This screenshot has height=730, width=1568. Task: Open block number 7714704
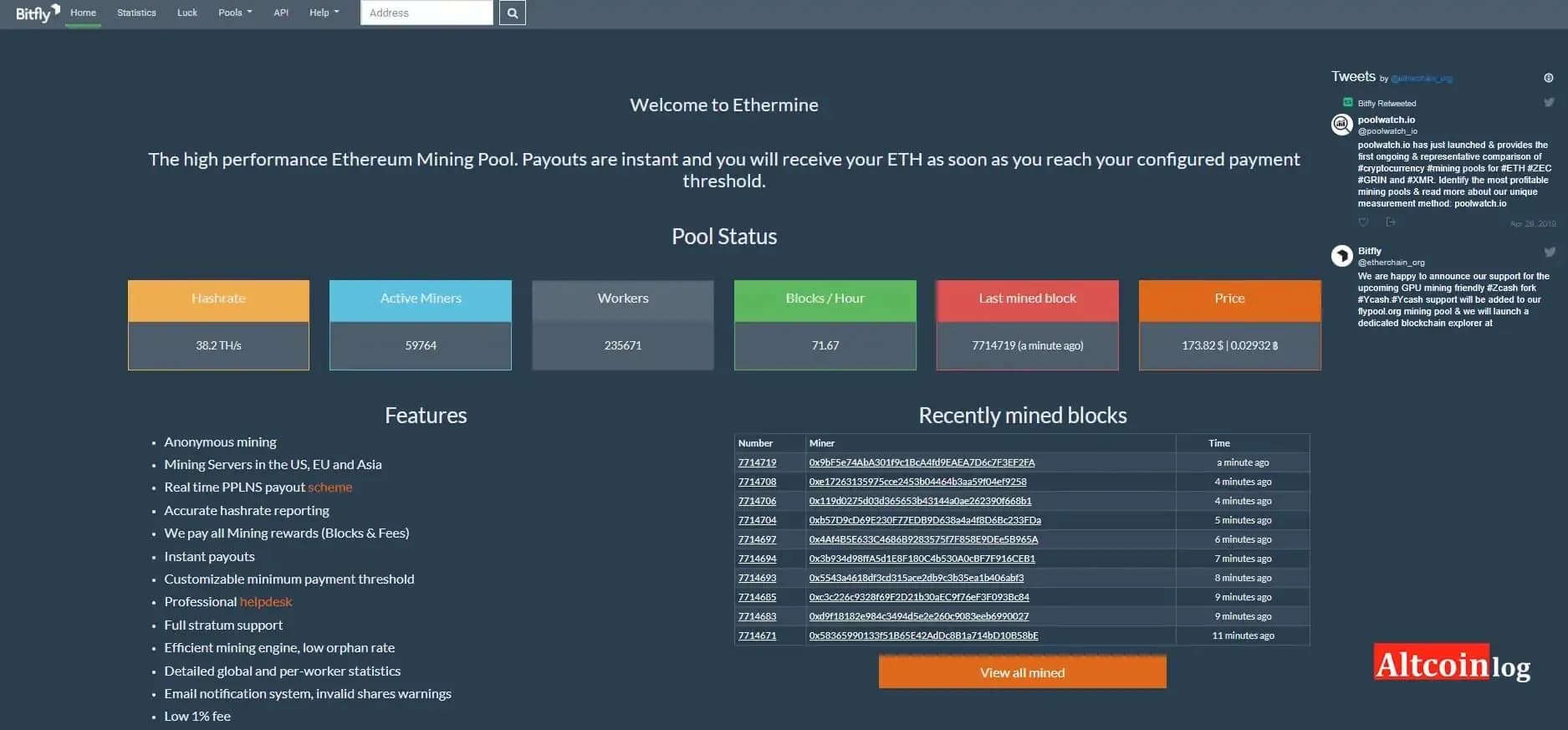758,520
